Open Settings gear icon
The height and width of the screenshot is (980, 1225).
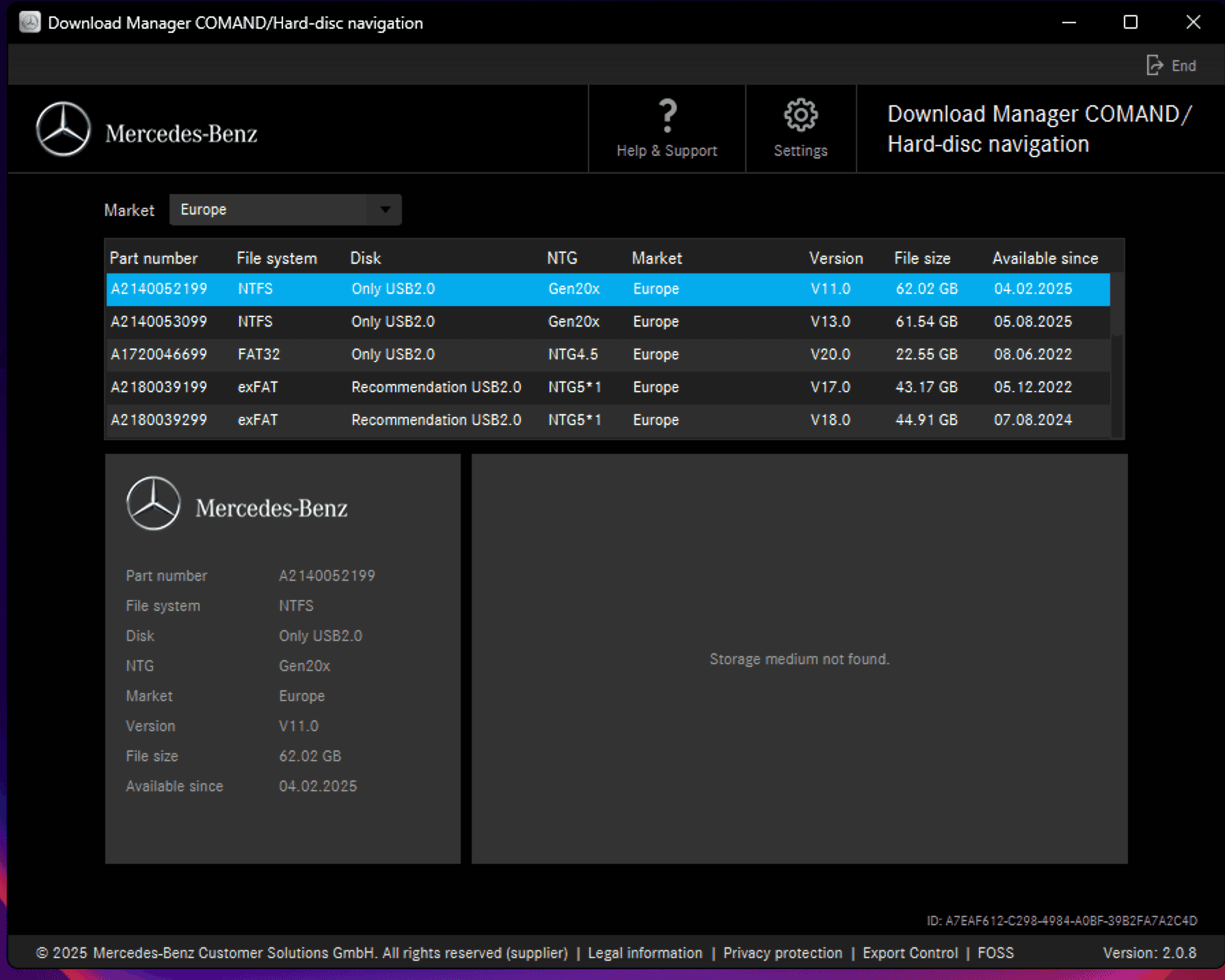click(x=800, y=115)
